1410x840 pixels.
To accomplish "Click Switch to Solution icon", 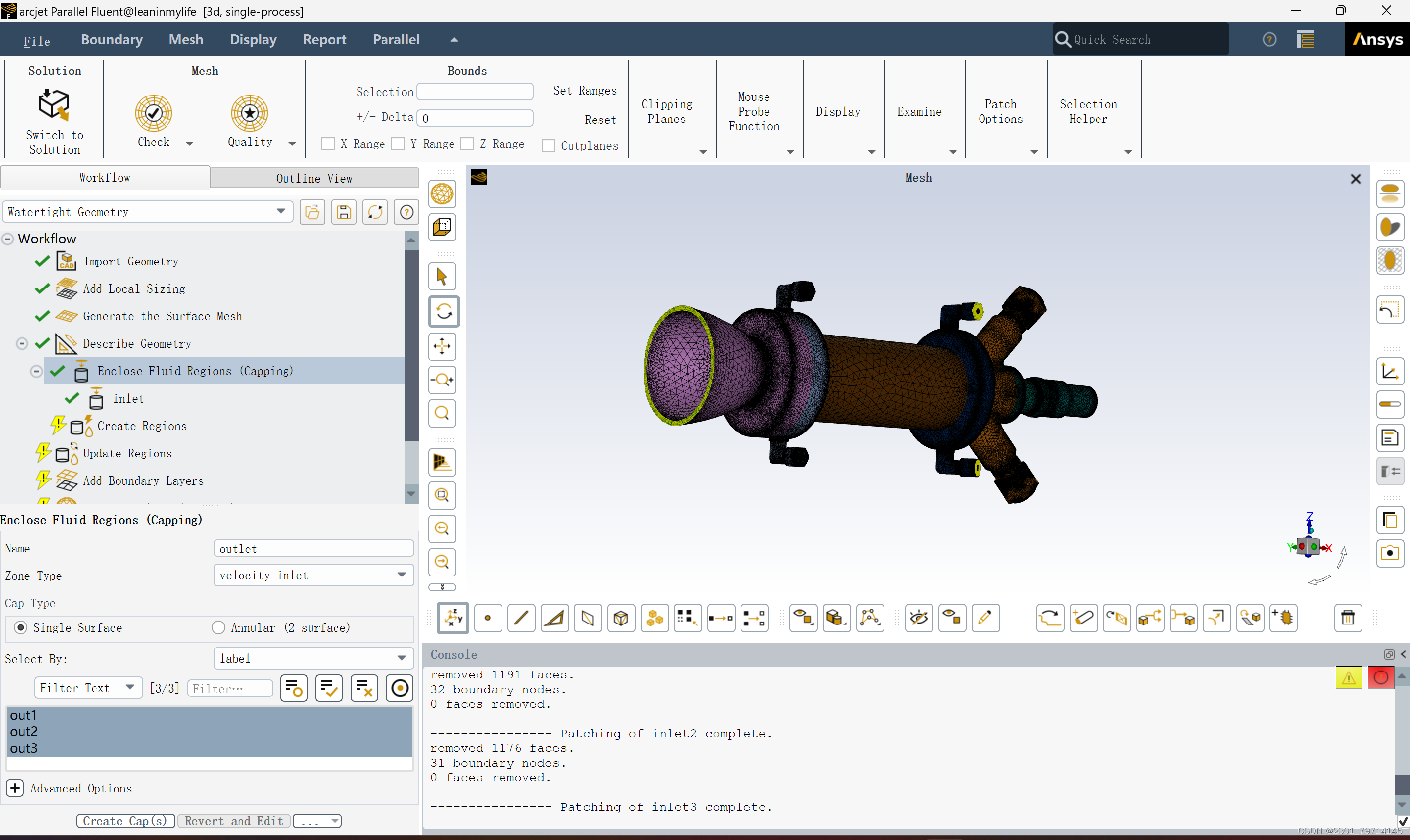I will (54, 105).
